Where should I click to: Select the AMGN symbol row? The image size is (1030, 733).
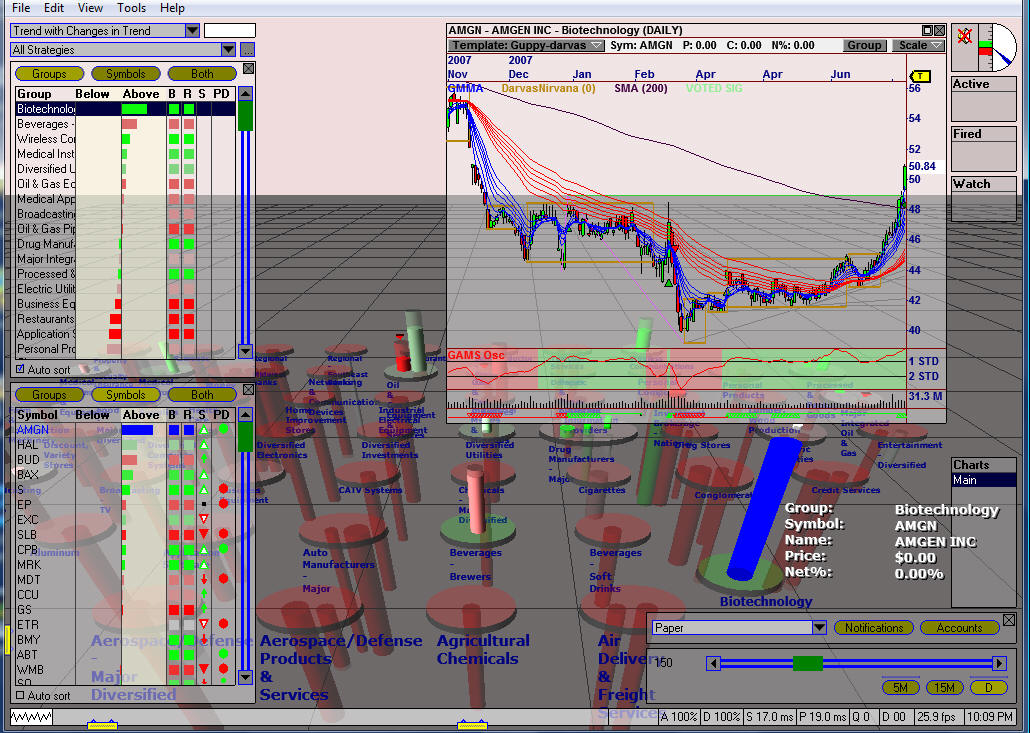(125, 430)
